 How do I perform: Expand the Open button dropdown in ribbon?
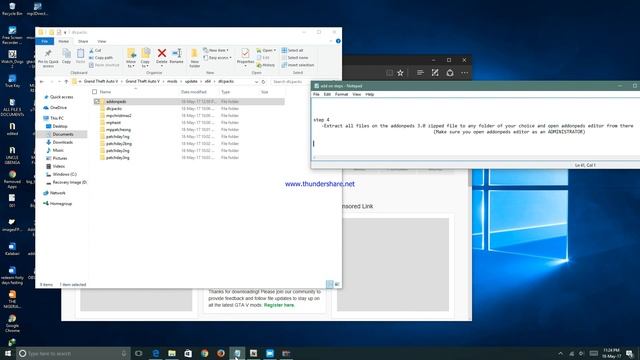click(275, 50)
